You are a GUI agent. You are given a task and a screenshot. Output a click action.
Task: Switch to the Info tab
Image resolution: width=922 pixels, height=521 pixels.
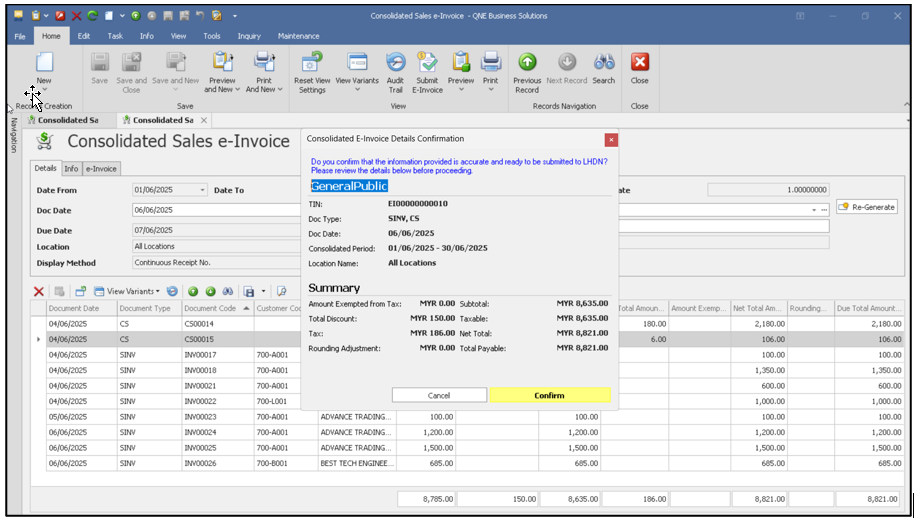72,169
